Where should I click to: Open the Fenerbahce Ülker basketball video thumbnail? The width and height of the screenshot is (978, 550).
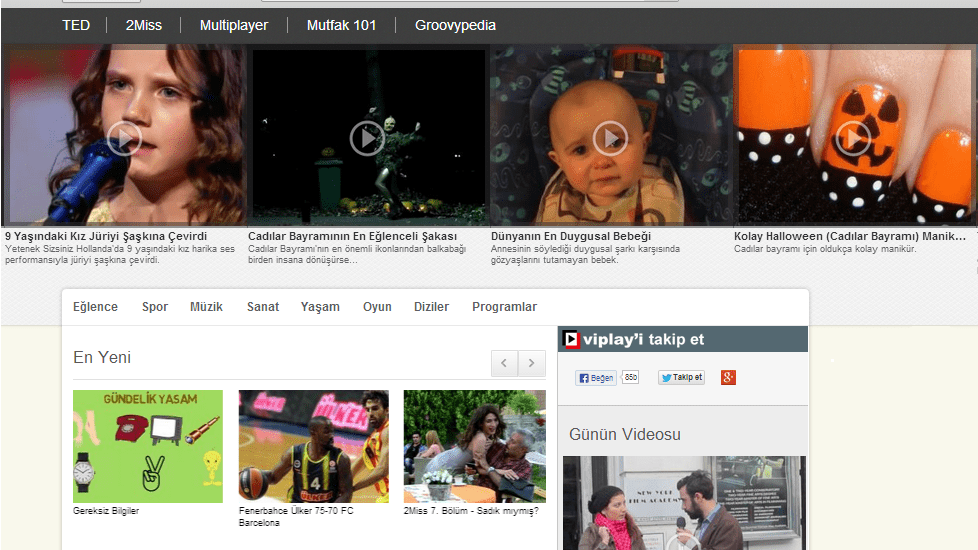coord(313,446)
